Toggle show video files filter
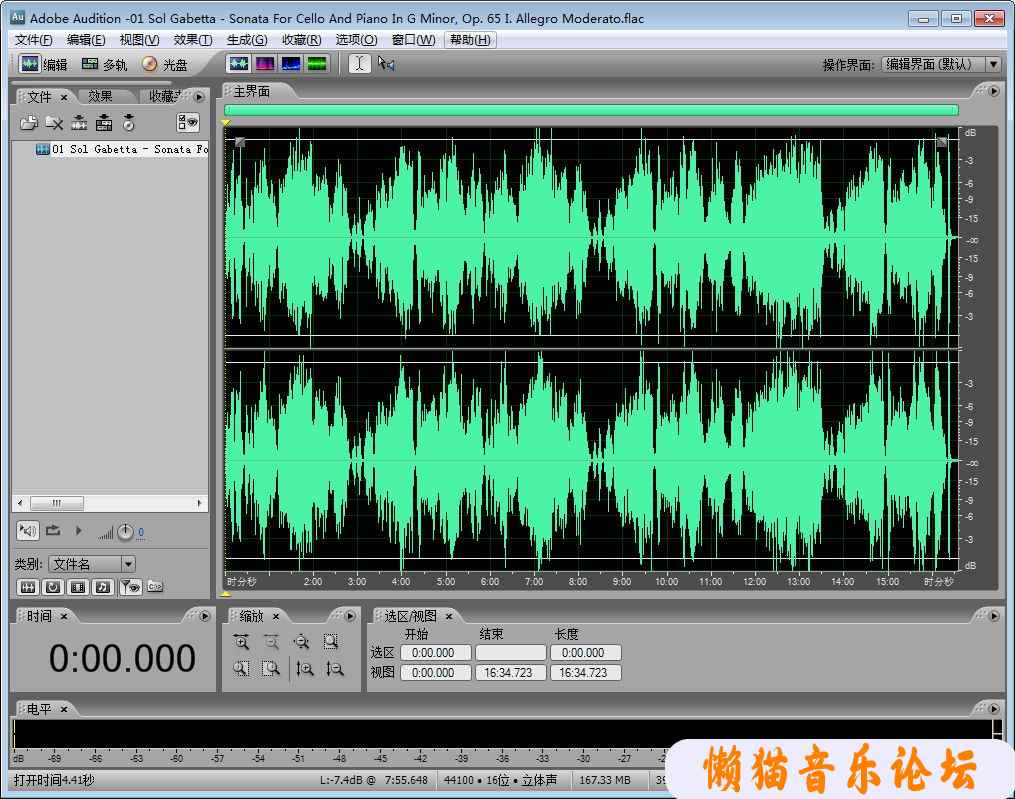This screenshot has width=1015, height=799. (78, 587)
